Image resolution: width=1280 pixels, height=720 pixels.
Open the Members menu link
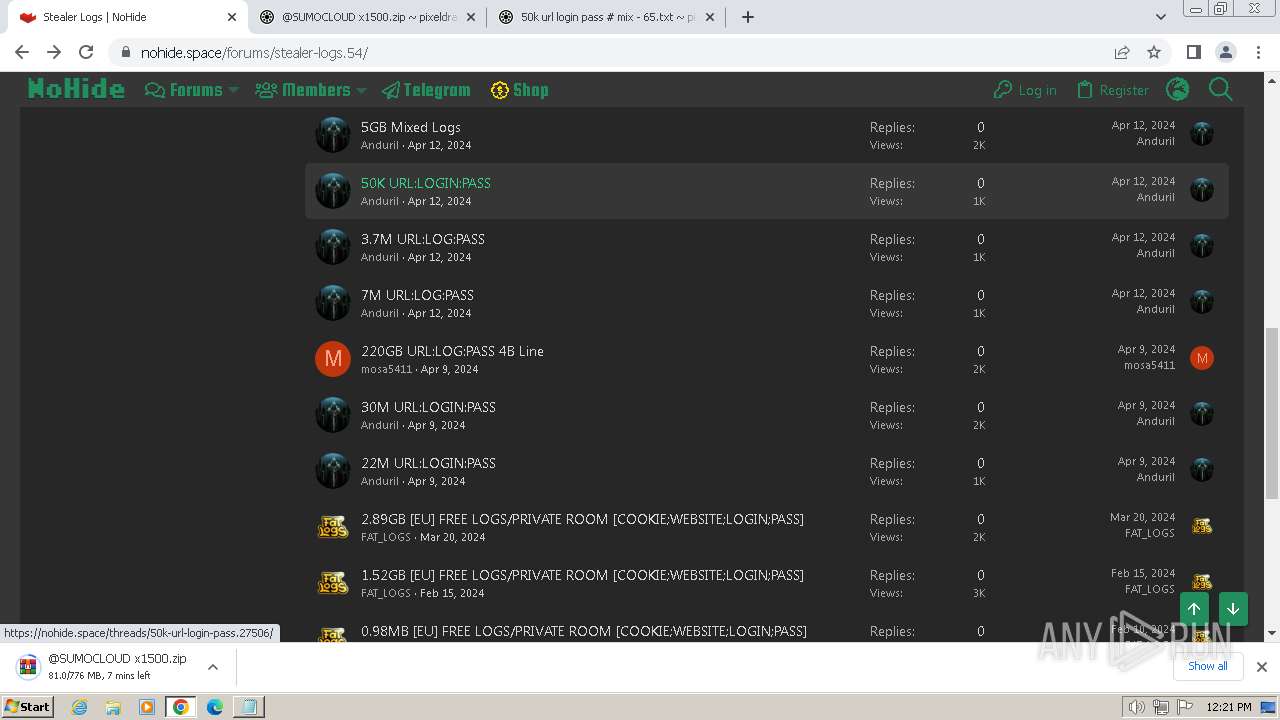point(303,90)
